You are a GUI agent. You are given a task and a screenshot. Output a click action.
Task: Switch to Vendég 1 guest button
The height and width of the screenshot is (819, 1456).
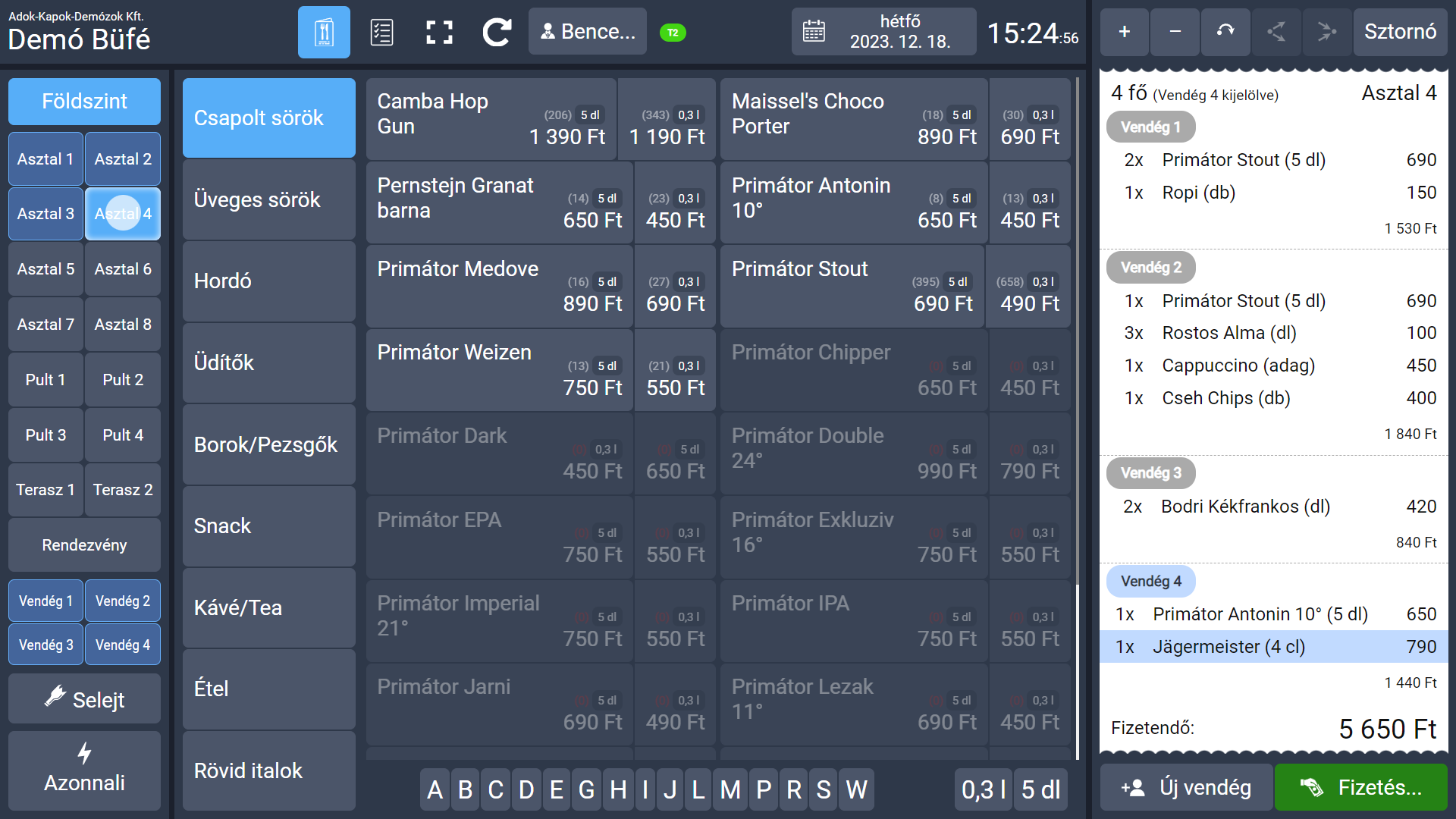tap(45, 601)
